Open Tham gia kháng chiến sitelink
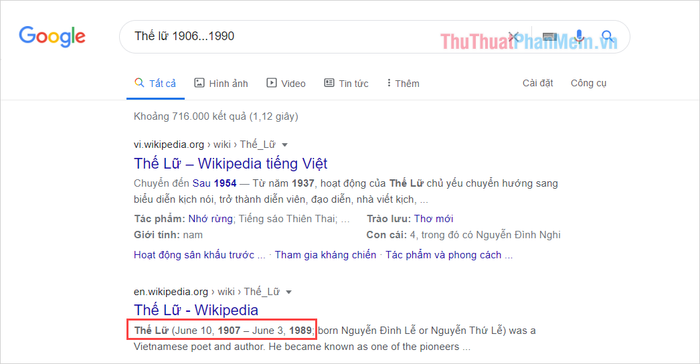The image size is (700, 364). point(325,255)
